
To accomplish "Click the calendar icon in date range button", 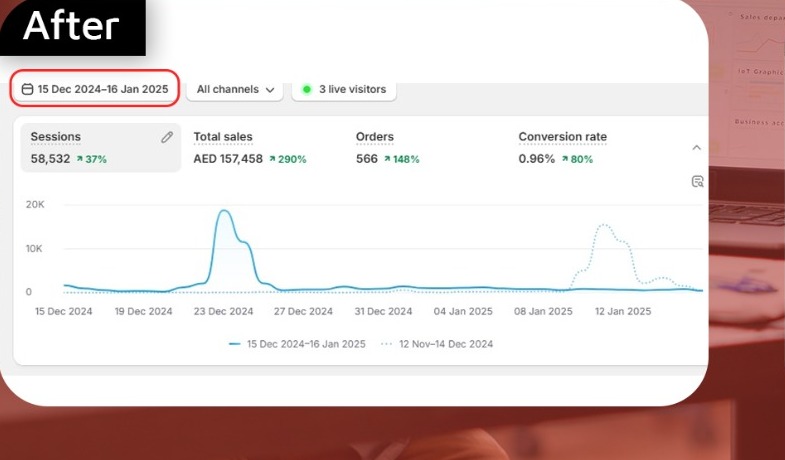I will tap(28, 89).
